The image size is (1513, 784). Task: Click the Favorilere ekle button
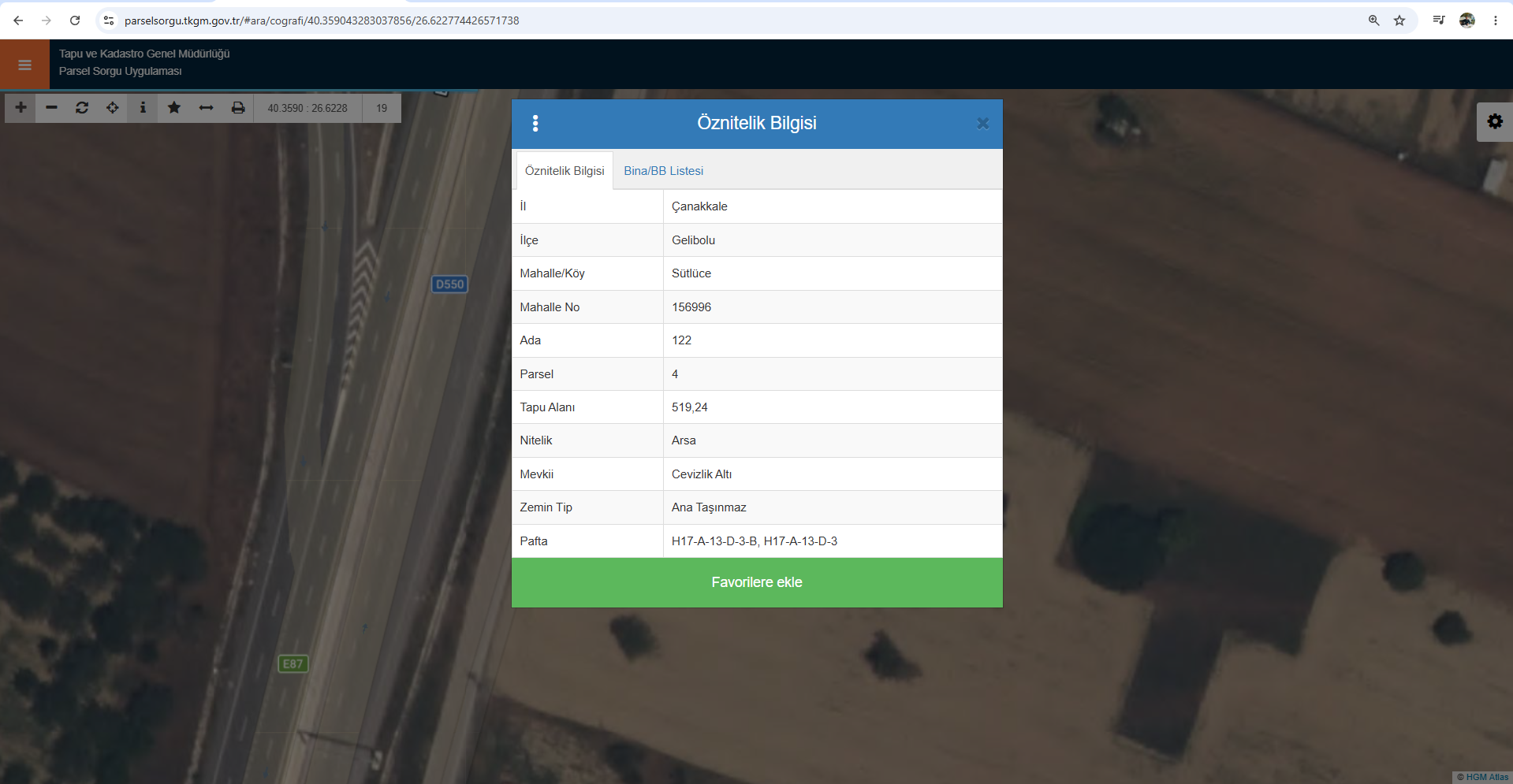[x=757, y=582]
